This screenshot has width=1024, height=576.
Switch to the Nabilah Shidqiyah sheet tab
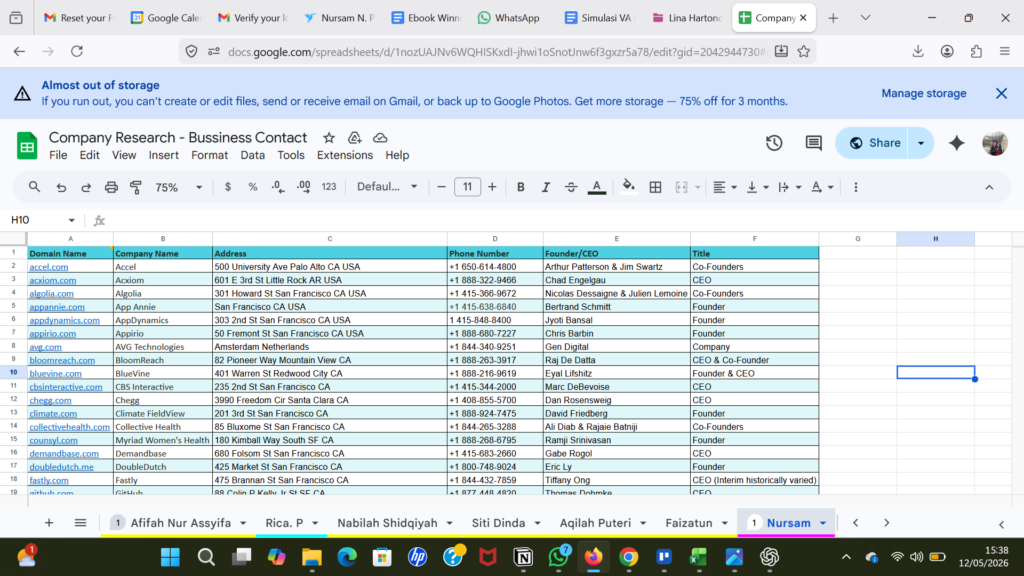point(387,523)
